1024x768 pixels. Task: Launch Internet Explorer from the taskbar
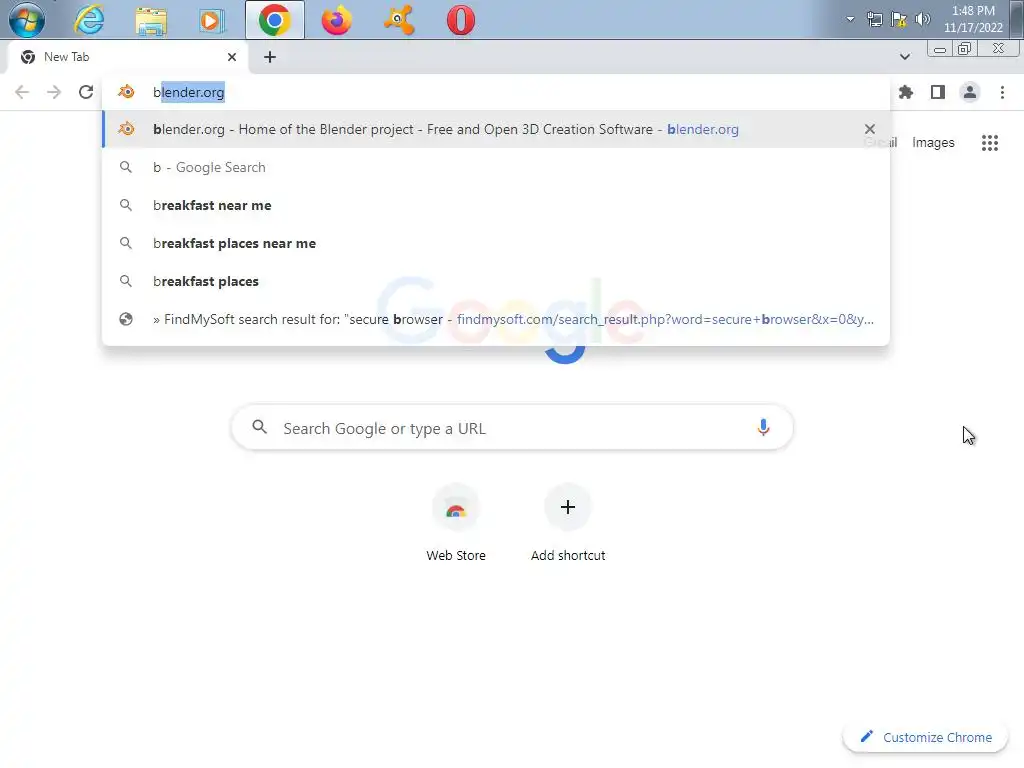89,20
